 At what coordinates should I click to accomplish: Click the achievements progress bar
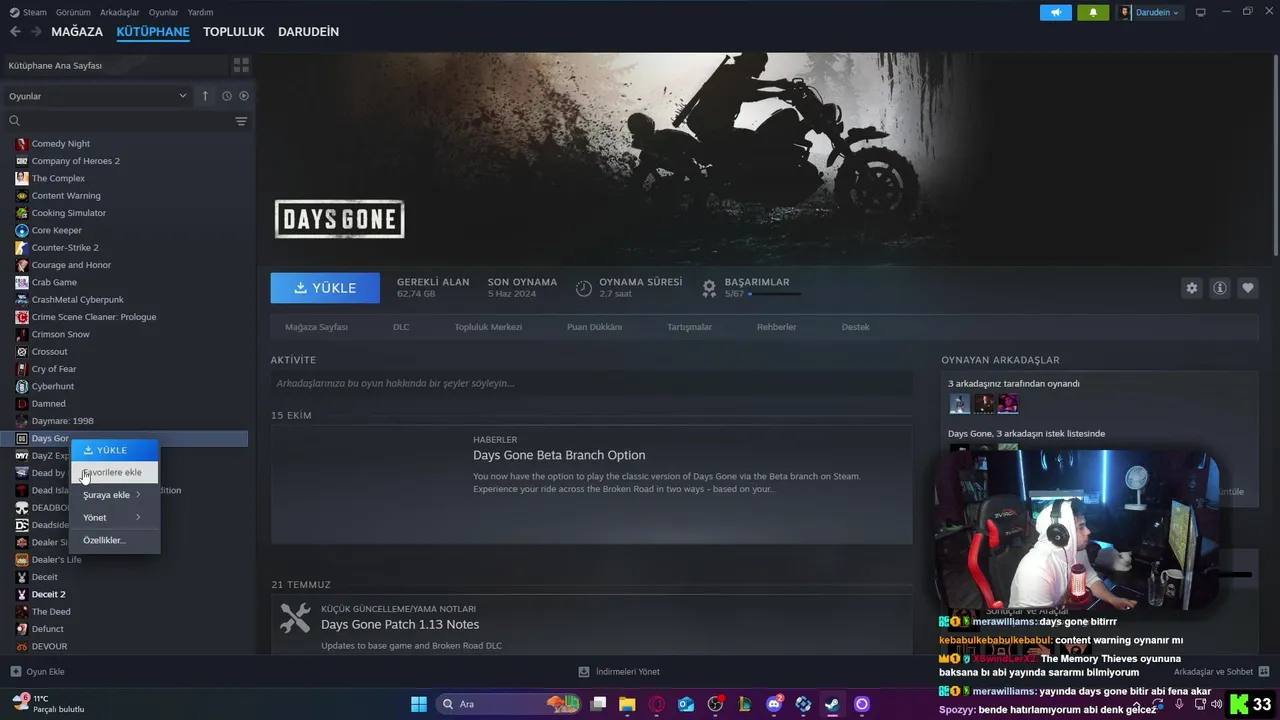pyautogui.click(x=774, y=294)
